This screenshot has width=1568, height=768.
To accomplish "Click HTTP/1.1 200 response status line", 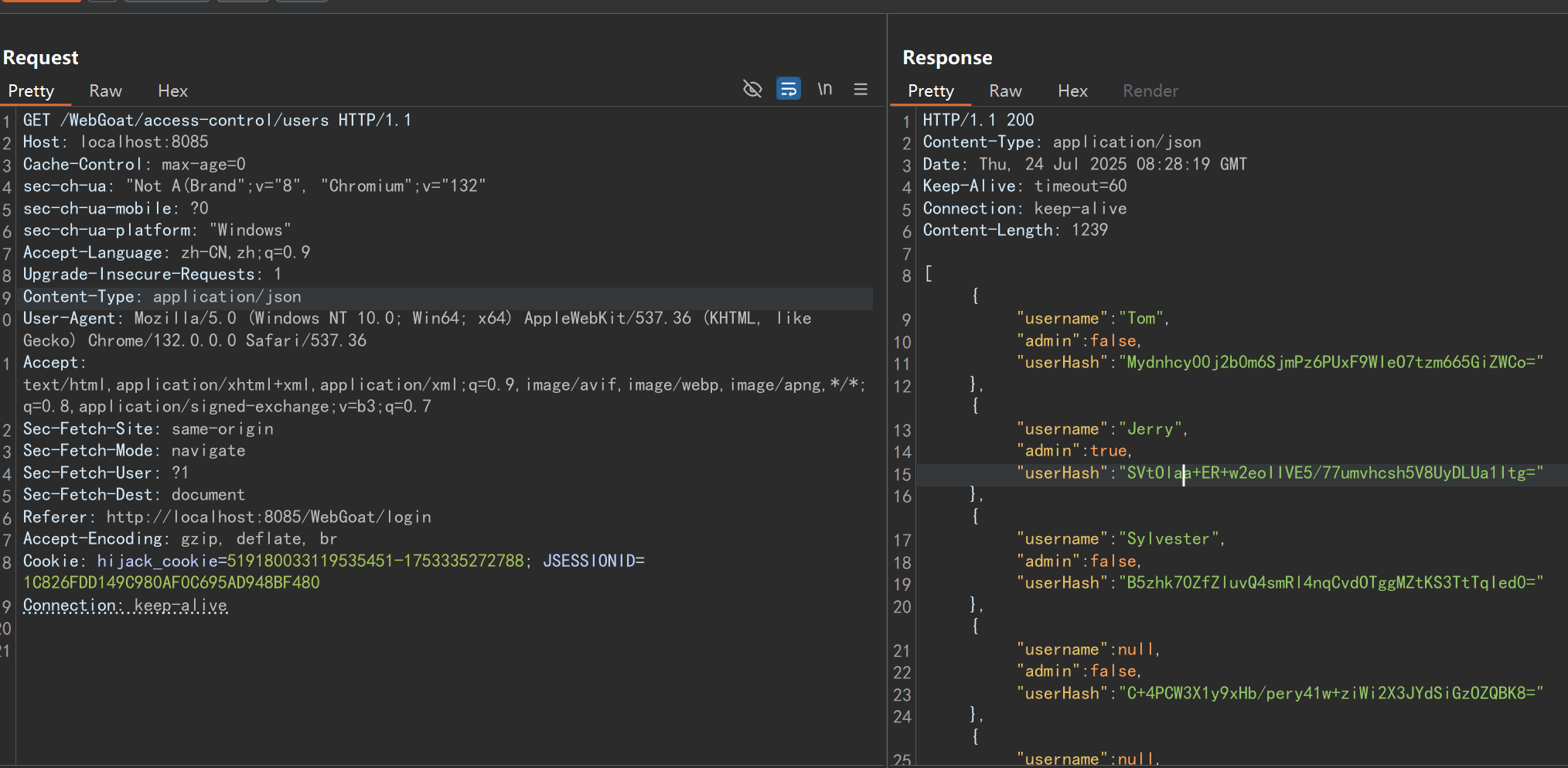I will [978, 120].
